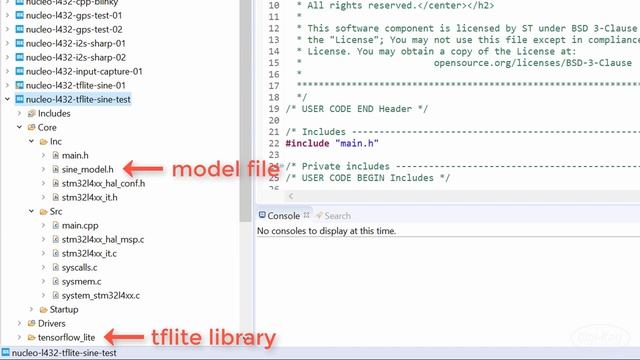Click the stm32l4xx_hal_conf.h file icon
The height and width of the screenshot is (360, 640).
pos(56,184)
